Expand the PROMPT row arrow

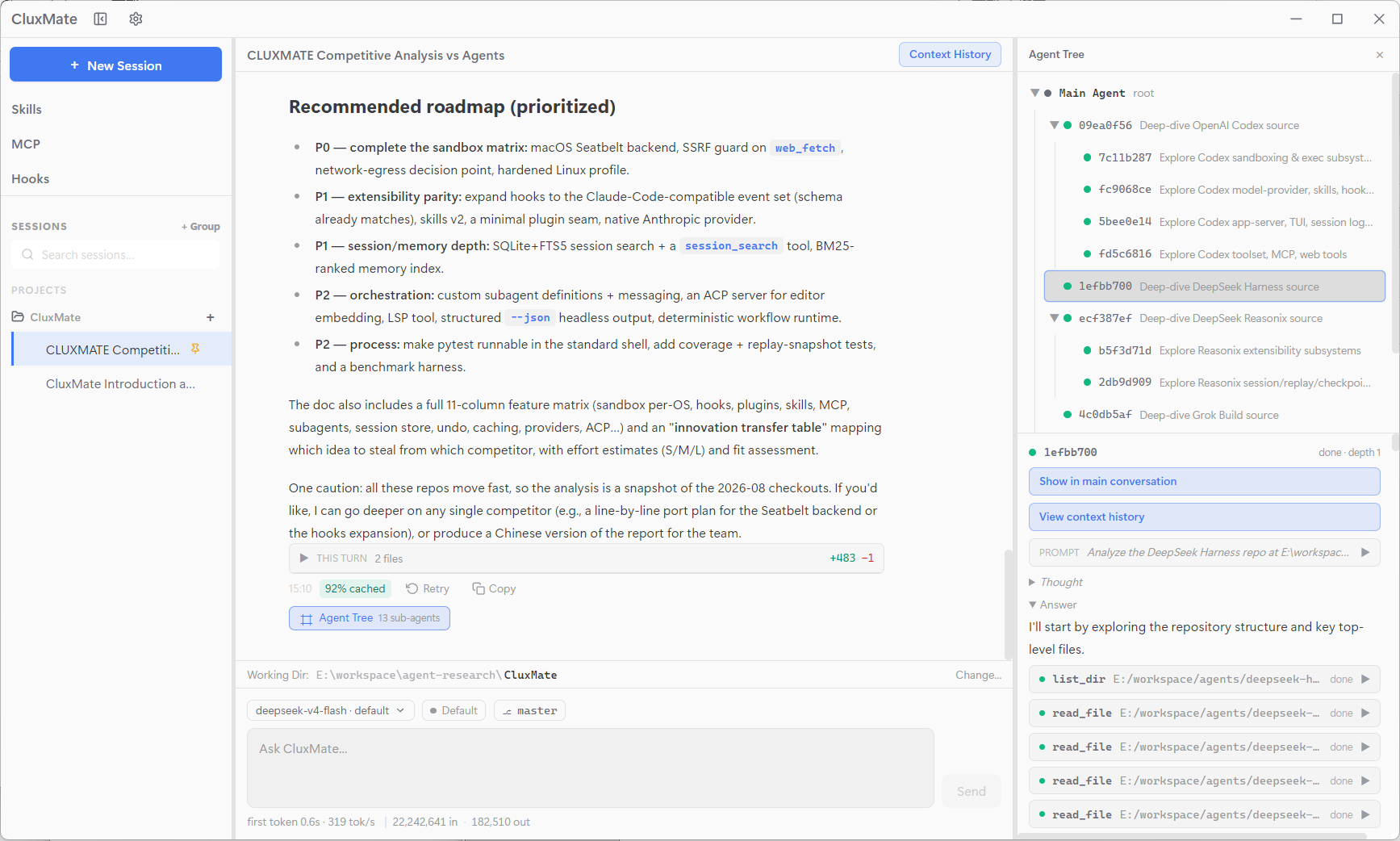[1365, 552]
